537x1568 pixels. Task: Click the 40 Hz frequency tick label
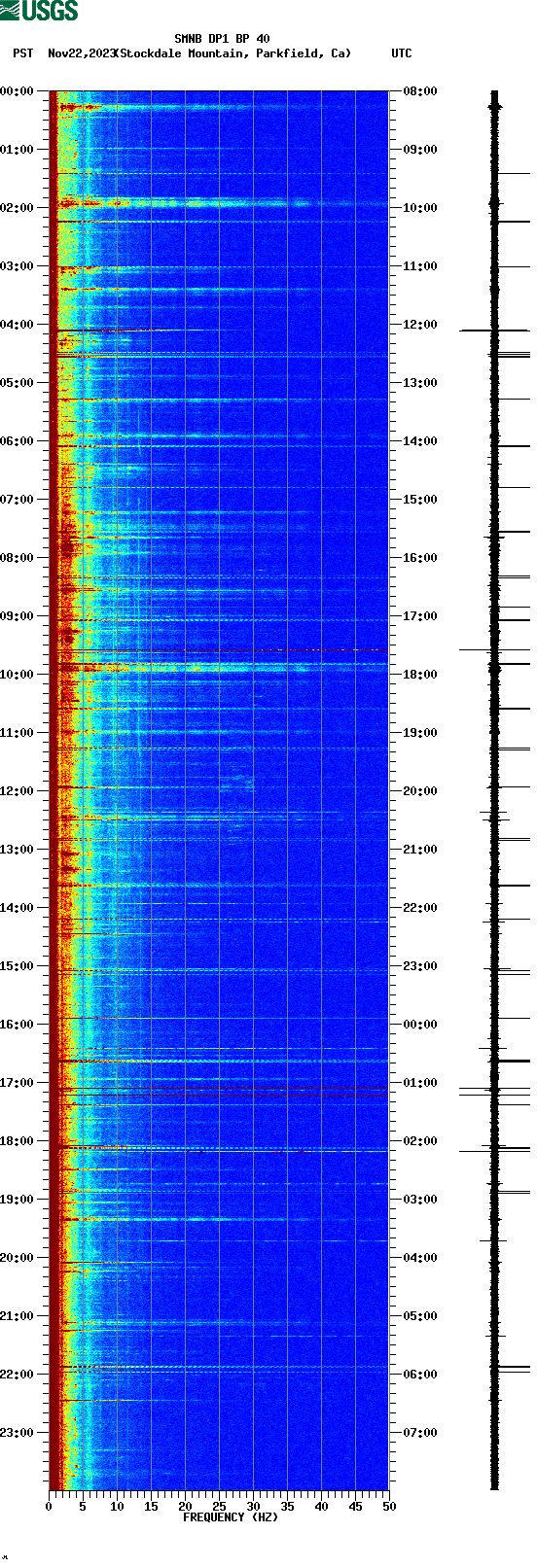321,1507
